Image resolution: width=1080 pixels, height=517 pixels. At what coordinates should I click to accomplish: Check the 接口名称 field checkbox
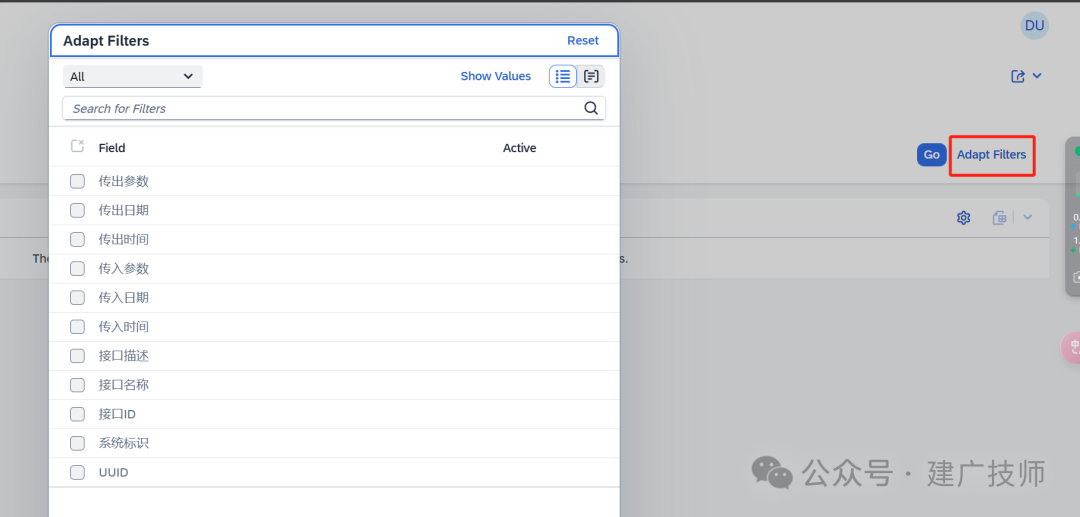77,385
